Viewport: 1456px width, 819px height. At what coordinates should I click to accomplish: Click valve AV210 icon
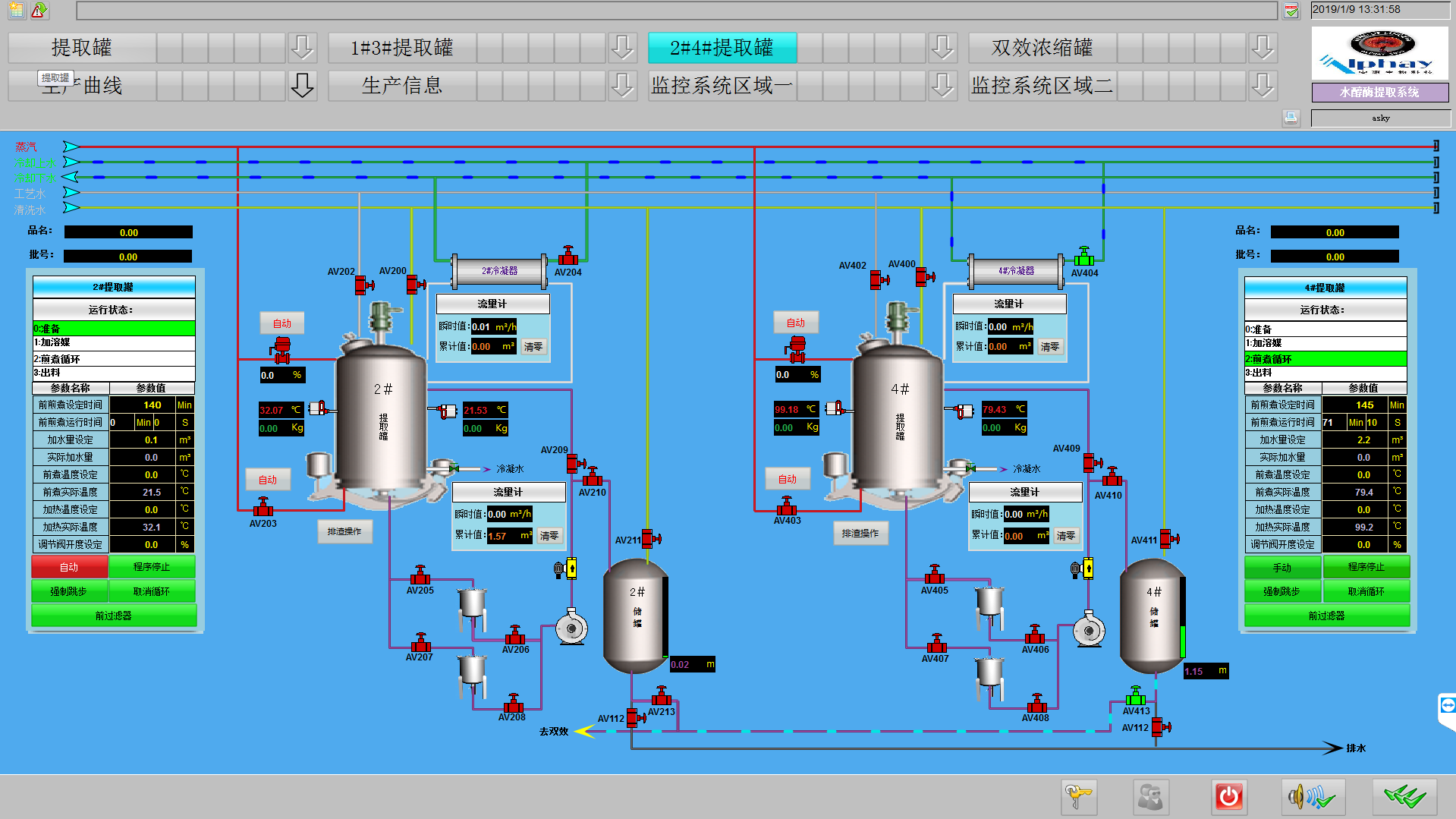coord(592,477)
